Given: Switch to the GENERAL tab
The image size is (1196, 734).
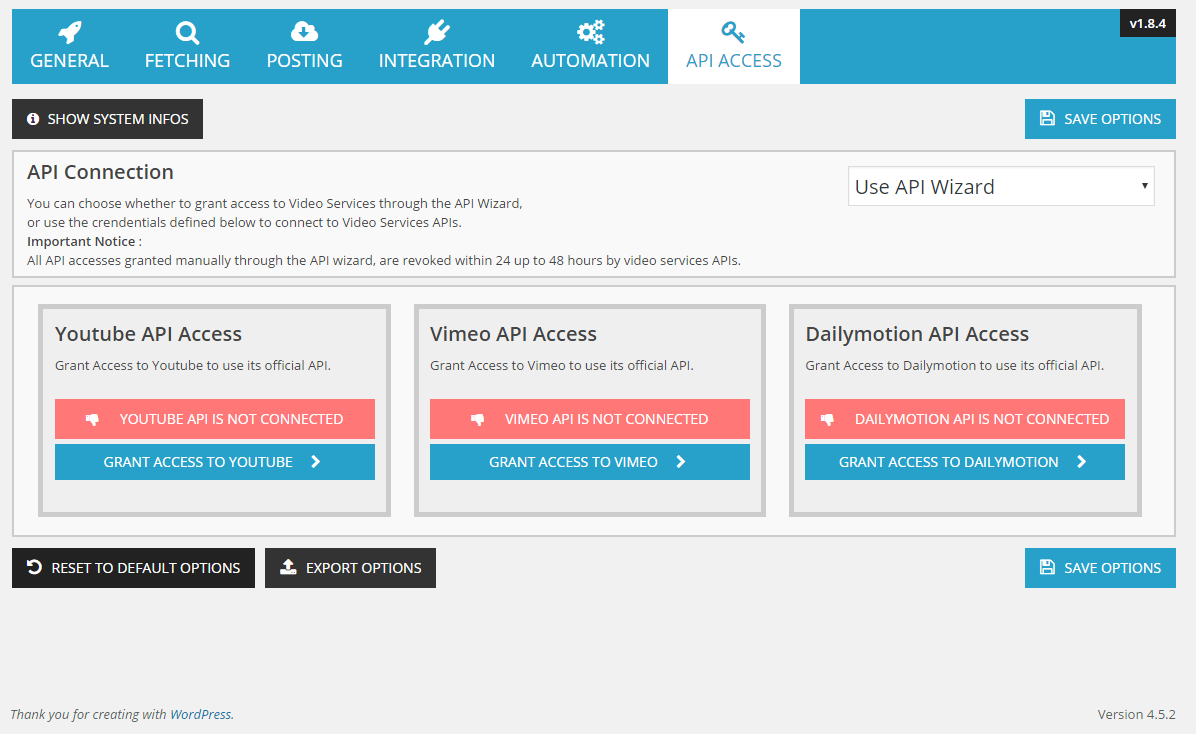Looking at the screenshot, I should [69, 47].
